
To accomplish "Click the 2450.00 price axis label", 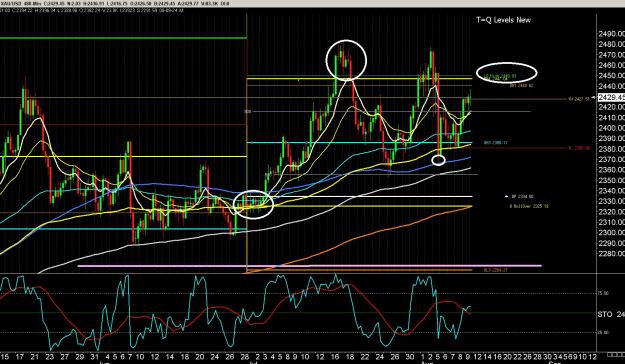I will pyautogui.click(x=611, y=76).
